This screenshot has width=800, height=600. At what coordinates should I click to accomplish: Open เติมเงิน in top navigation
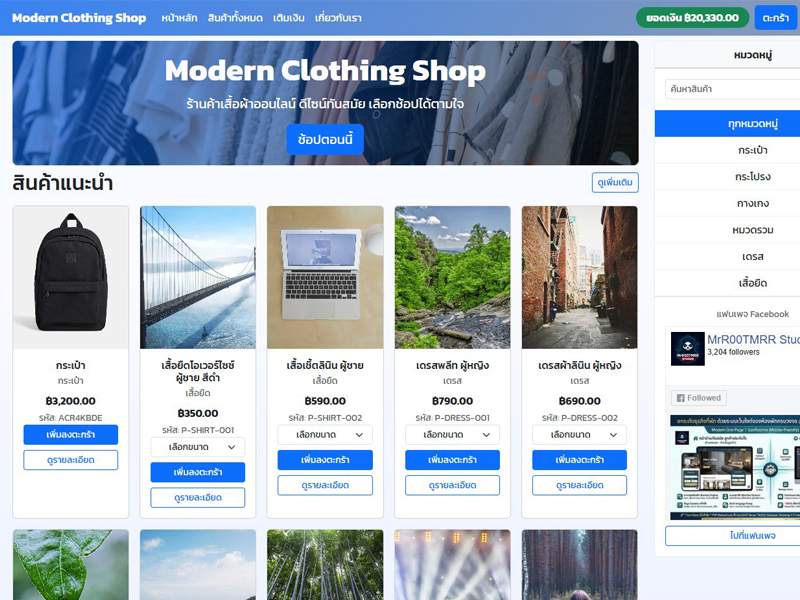click(289, 18)
